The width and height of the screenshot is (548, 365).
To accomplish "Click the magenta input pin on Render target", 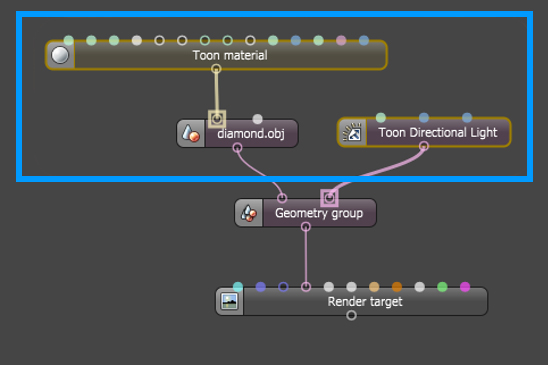I will click(x=465, y=287).
